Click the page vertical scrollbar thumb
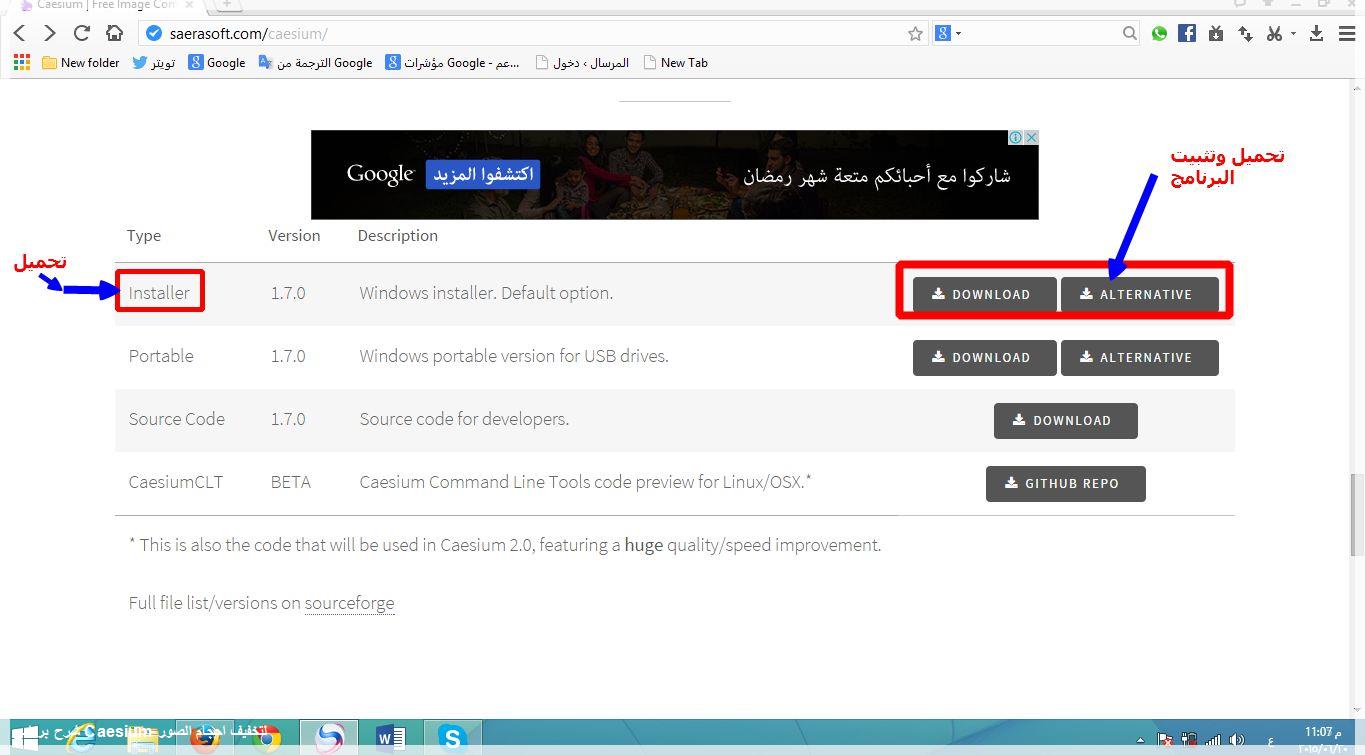Viewport: 1365px width, 755px height. (1357, 515)
